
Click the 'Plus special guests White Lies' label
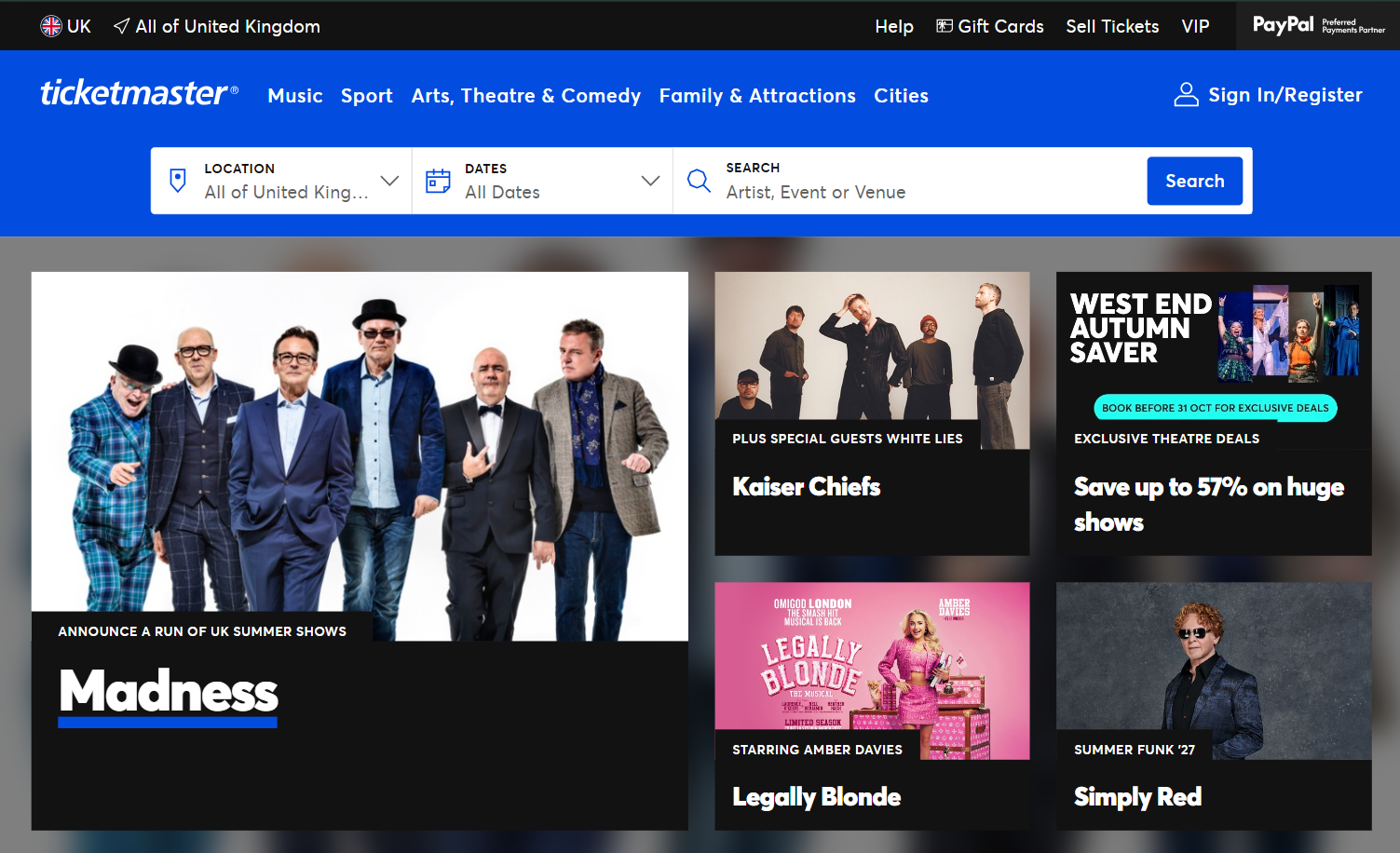[848, 439]
